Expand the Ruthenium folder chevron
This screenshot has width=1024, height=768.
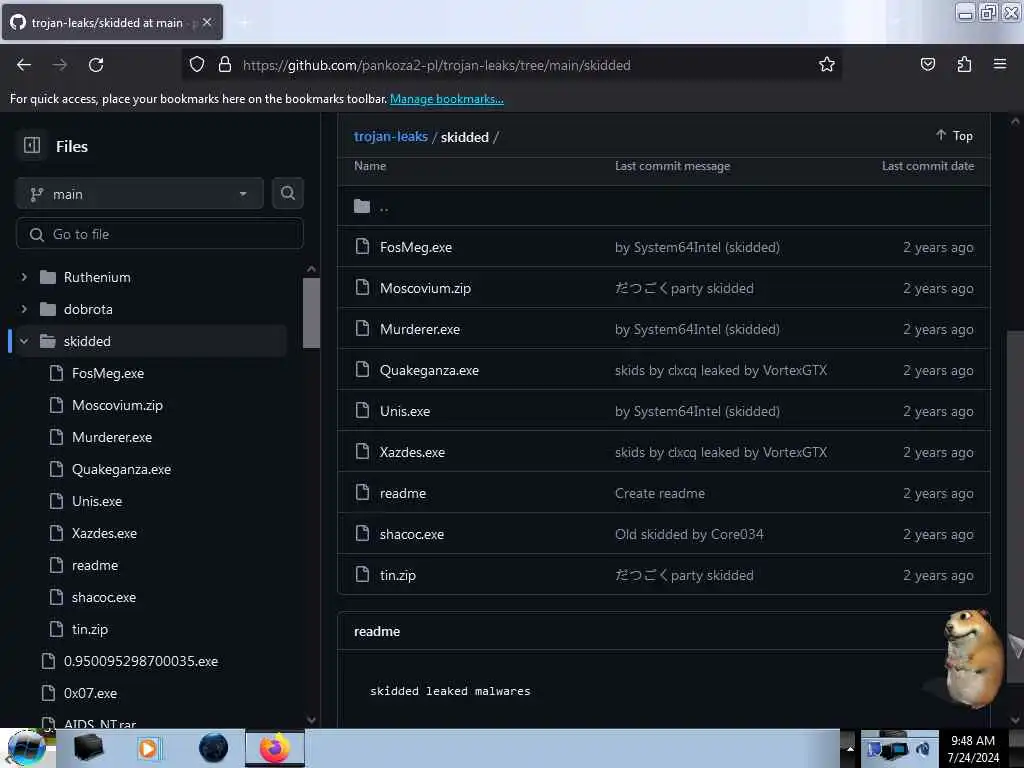24,277
